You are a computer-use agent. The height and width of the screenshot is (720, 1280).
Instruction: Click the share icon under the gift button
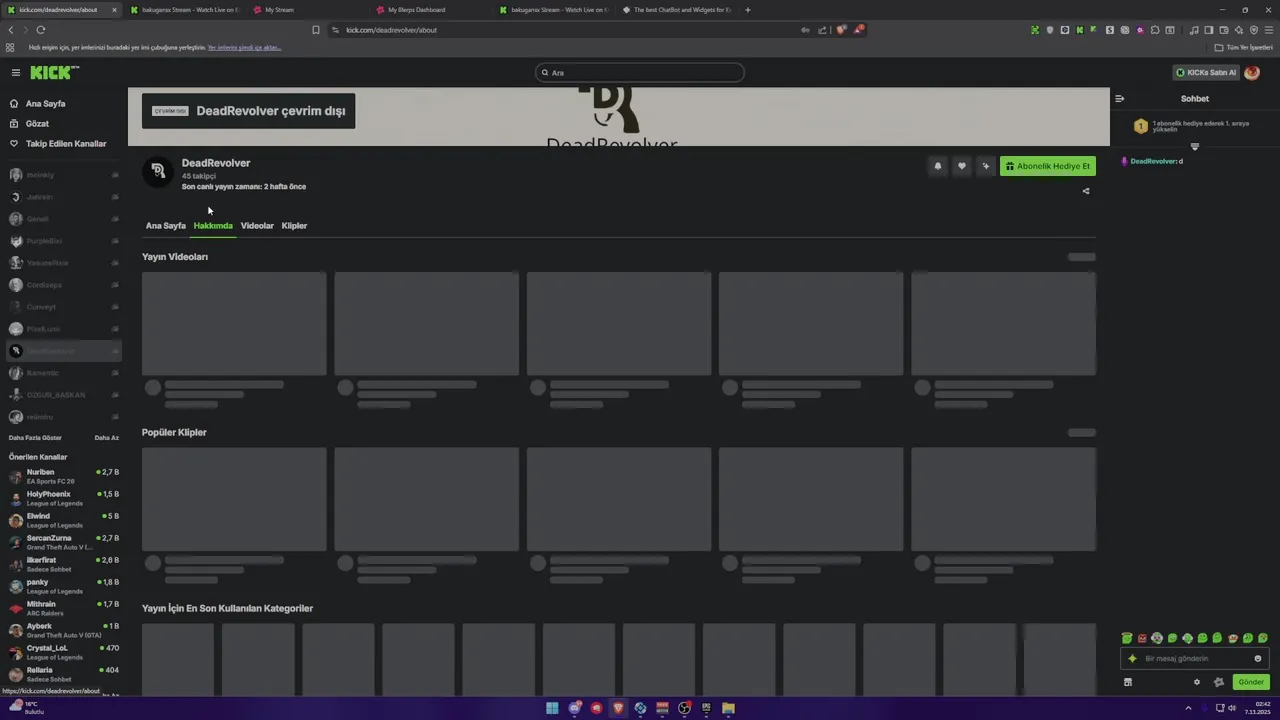click(1086, 191)
